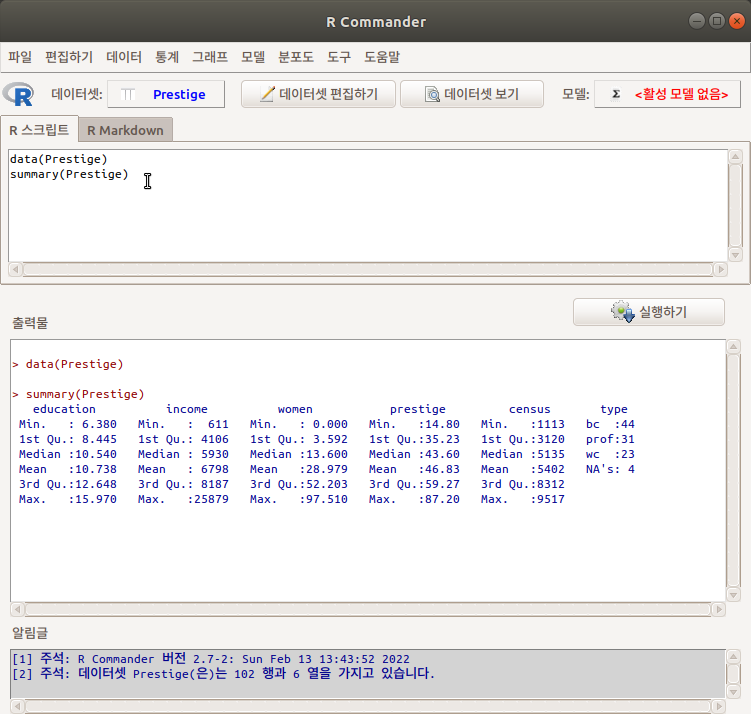Click the 데이터셋 편집하기 button

[x=318, y=94]
